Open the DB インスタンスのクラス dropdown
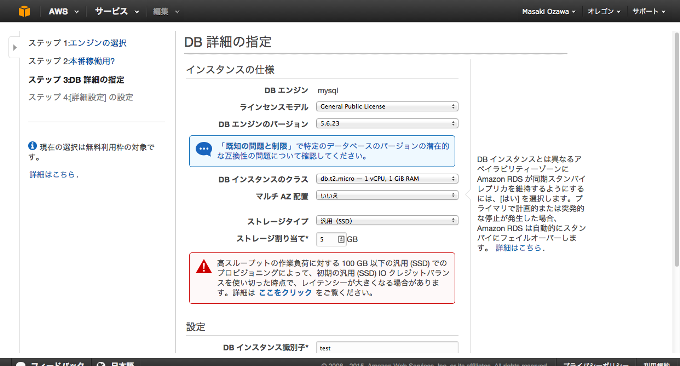This screenshot has height=366, width=680. (387, 179)
